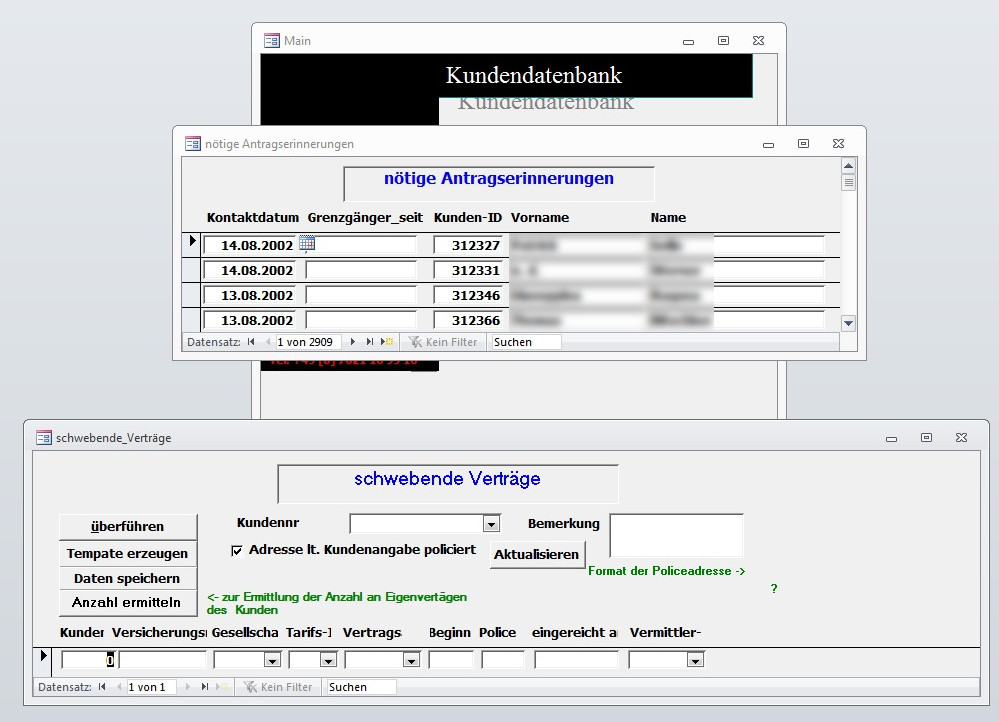Viewport: 999px width, 722px height.
Task: Toggle Adresse lt. Kundenangabe policiert checkbox
Action: pos(237,550)
